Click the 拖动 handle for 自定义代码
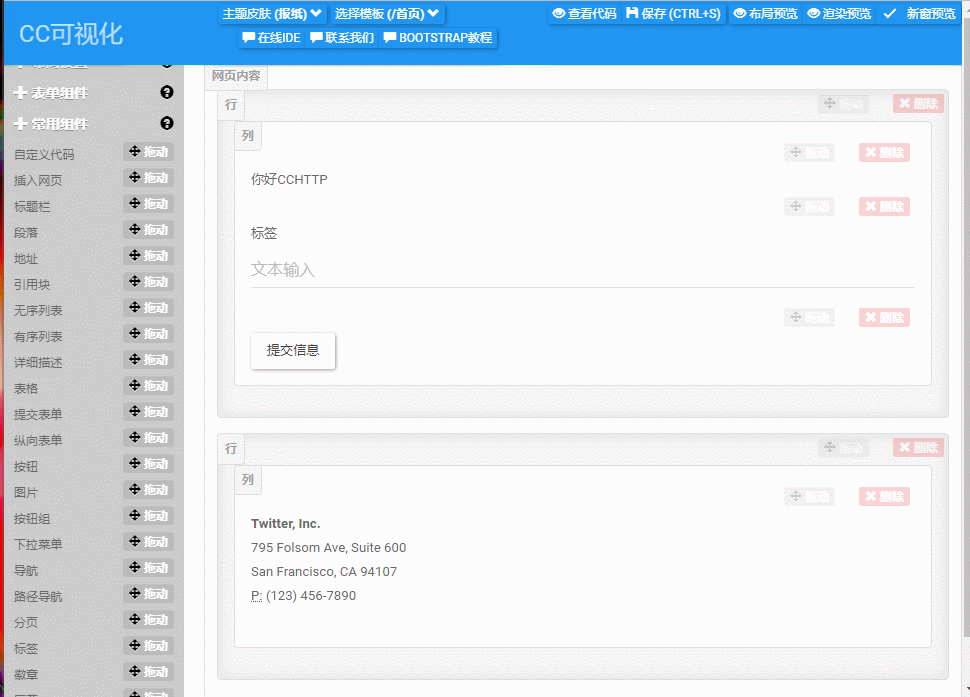Image resolution: width=970 pixels, height=697 pixels. (148, 152)
